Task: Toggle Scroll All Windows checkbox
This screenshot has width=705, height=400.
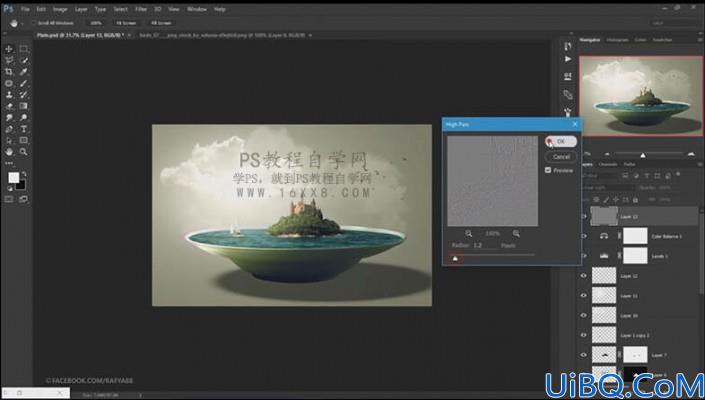Action: 33,23
